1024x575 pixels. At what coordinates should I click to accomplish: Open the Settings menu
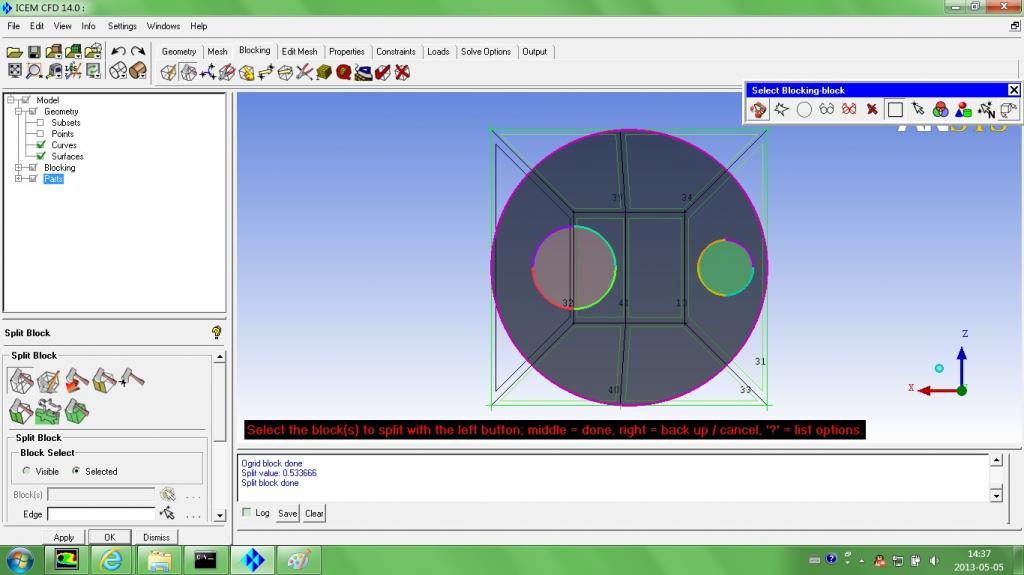(122, 26)
